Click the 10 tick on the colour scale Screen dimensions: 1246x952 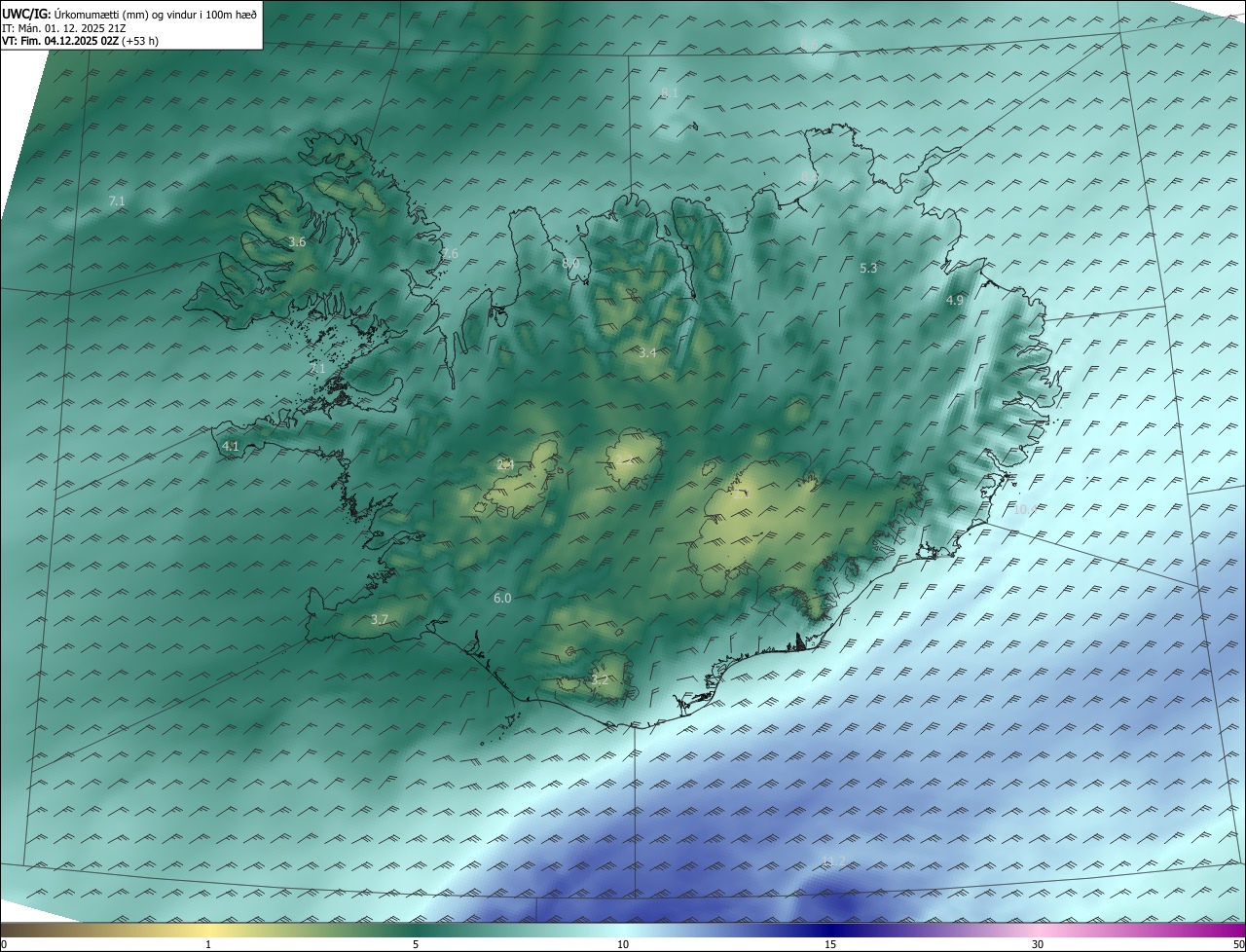pyautogui.click(x=623, y=944)
